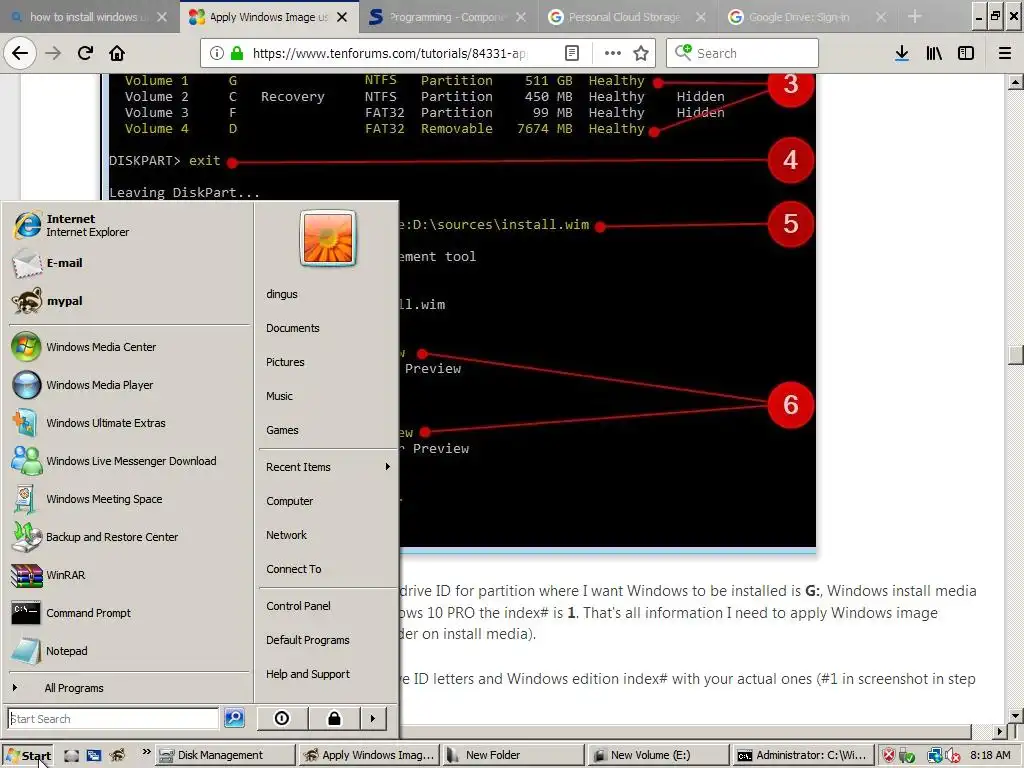Open Backup and Restore Center
The image size is (1024, 768).
[x=129, y=537]
